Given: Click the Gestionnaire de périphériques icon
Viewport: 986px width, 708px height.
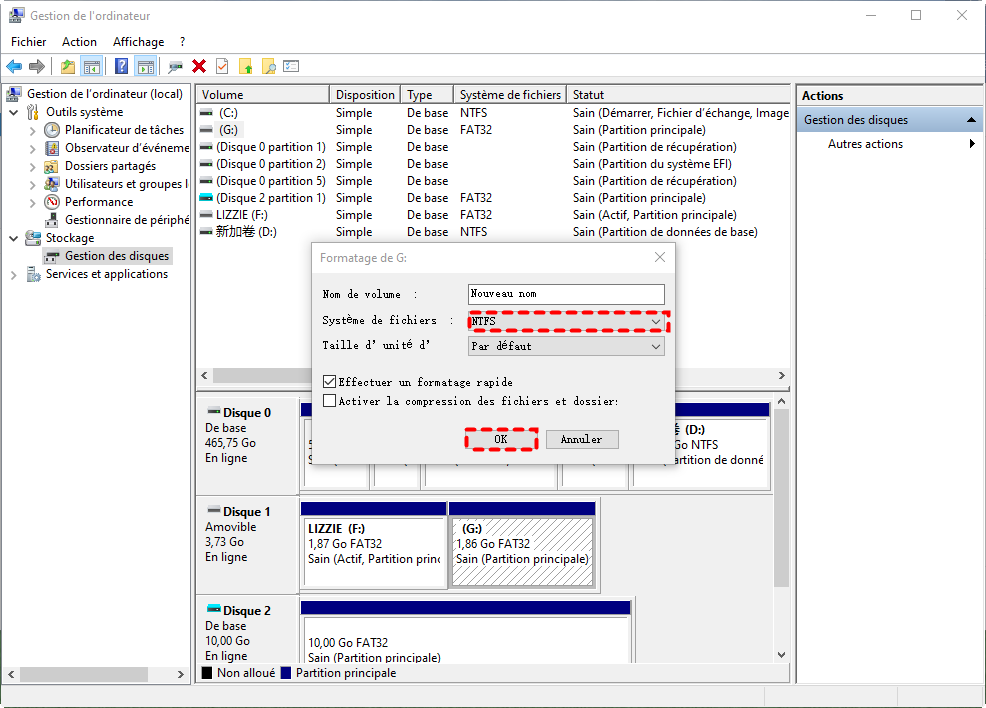Looking at the screenshot, I should (52, 220).
